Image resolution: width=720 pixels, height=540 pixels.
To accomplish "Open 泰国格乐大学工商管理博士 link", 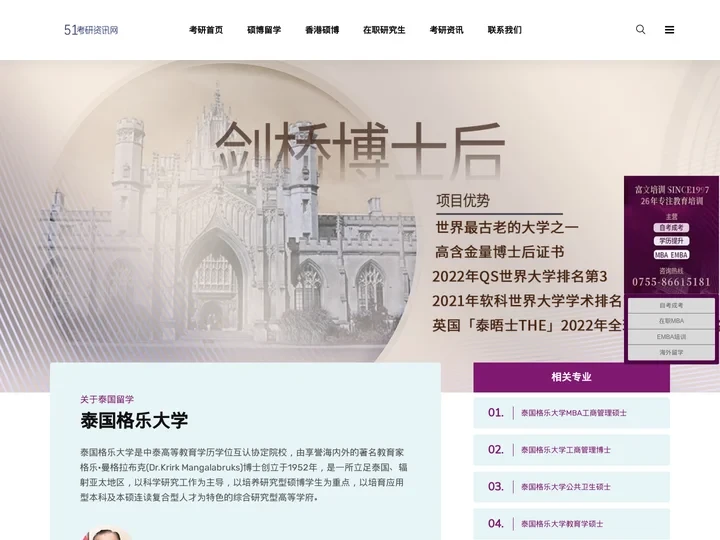I will [x=566, y=450].
